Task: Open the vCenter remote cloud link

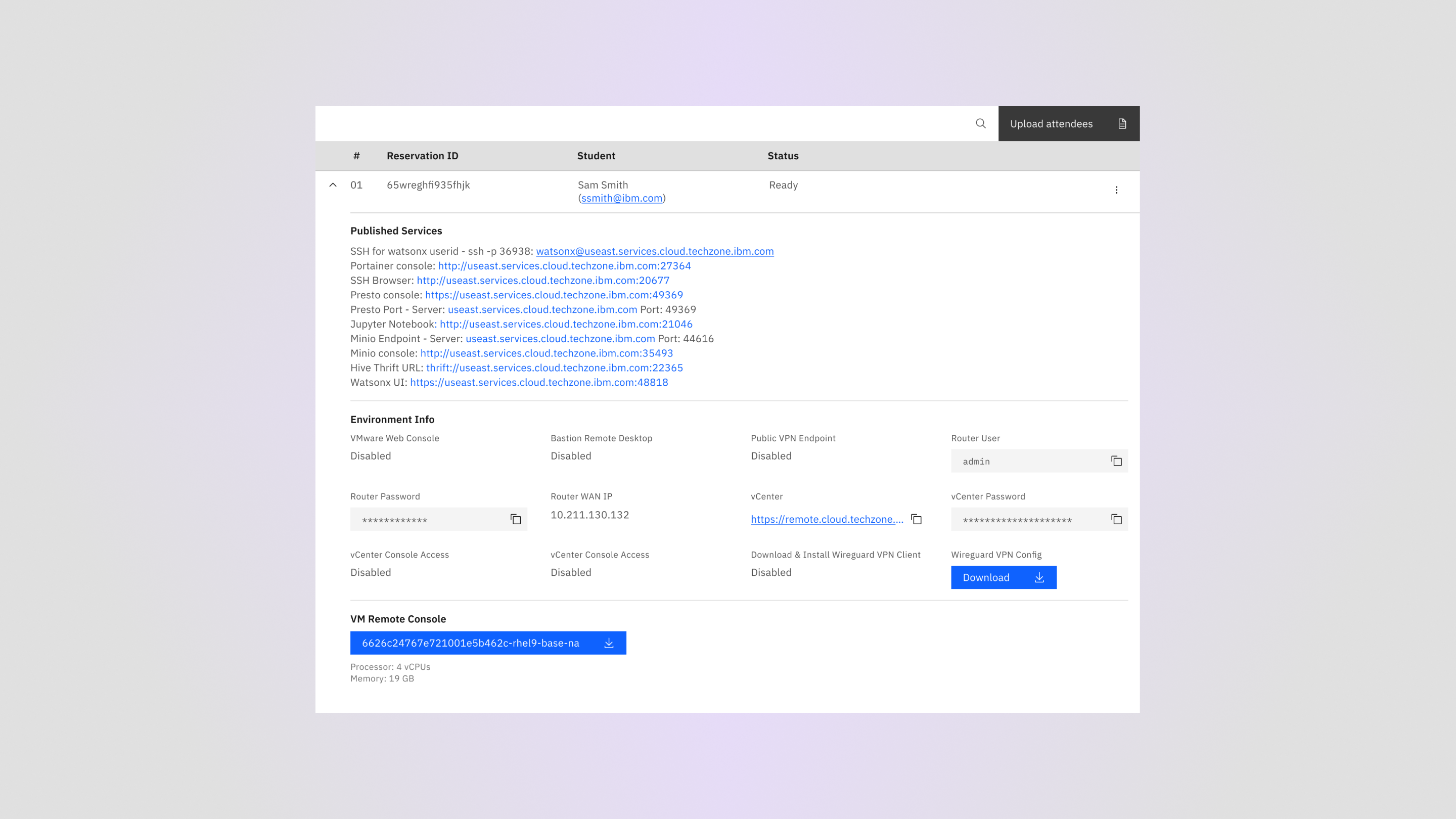Action: point(827,519)
